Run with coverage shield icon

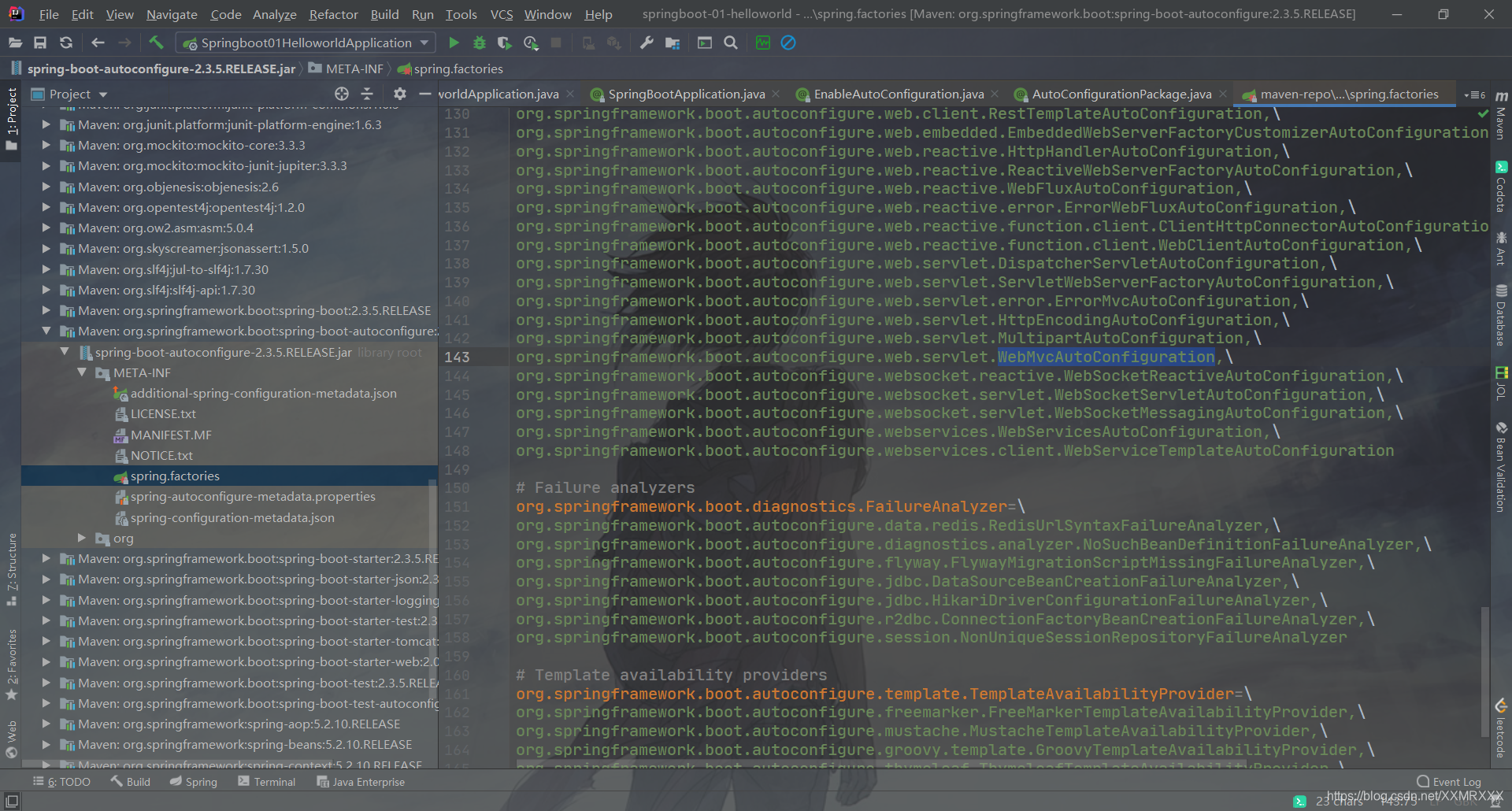pyautogui.click(x=505, y=43)
